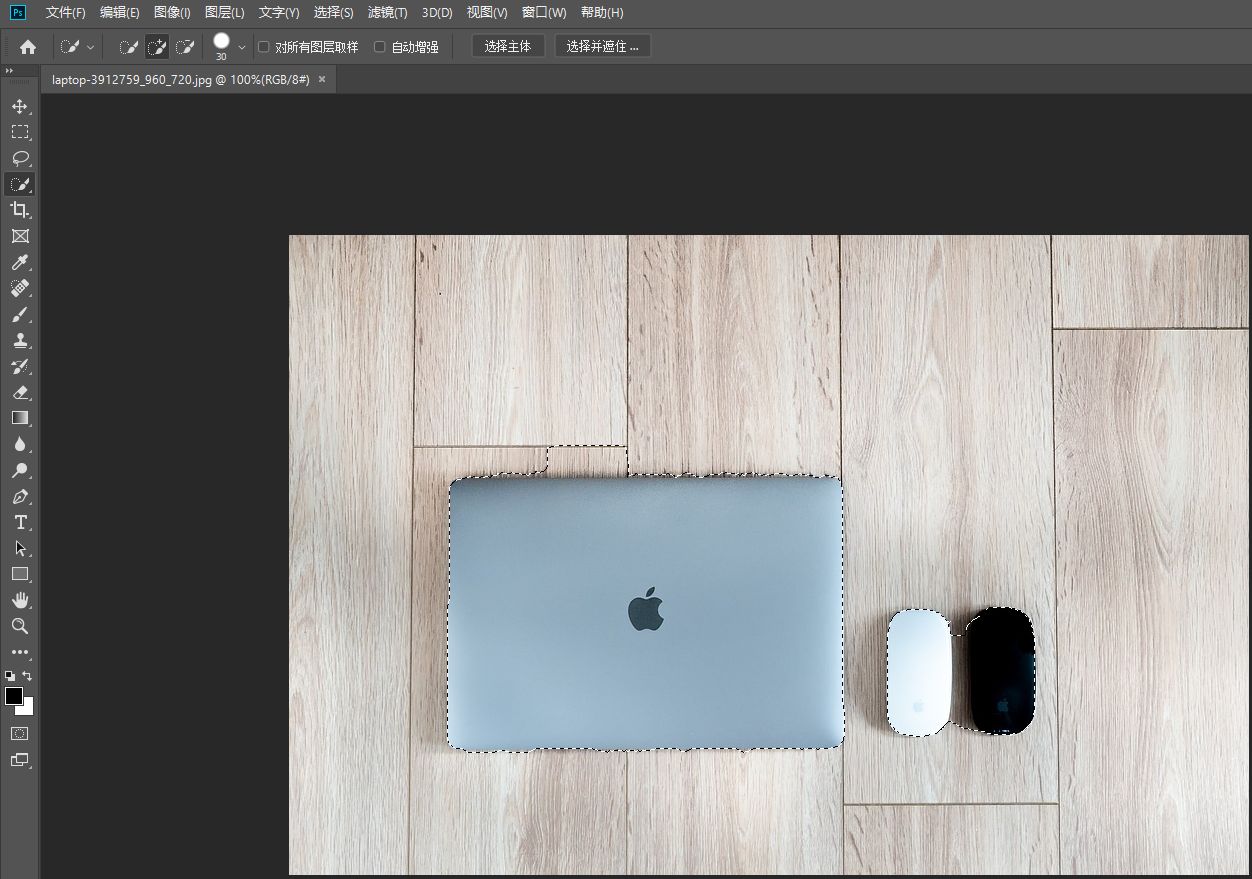Screen dimensions: 1252x879
Task: Change the screen mode
Action: (x=20, y=760)
